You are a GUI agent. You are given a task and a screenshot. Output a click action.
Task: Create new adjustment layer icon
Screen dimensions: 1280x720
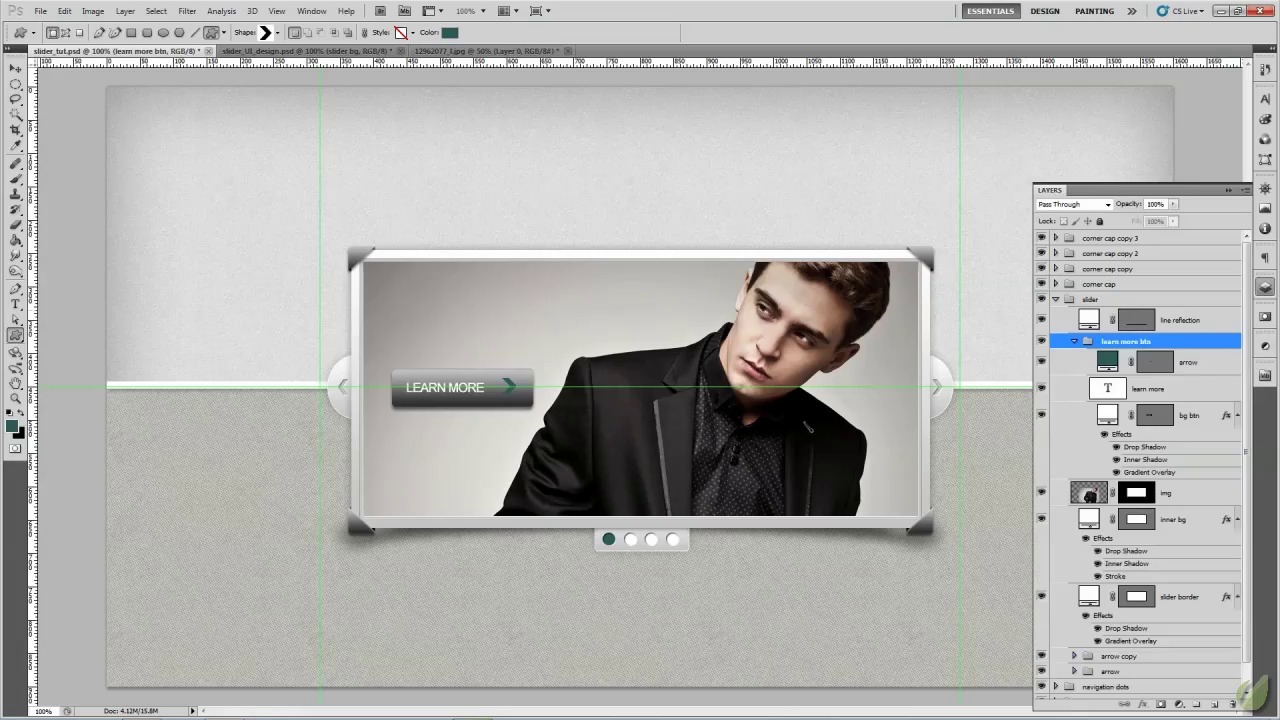pos(1179,704)
